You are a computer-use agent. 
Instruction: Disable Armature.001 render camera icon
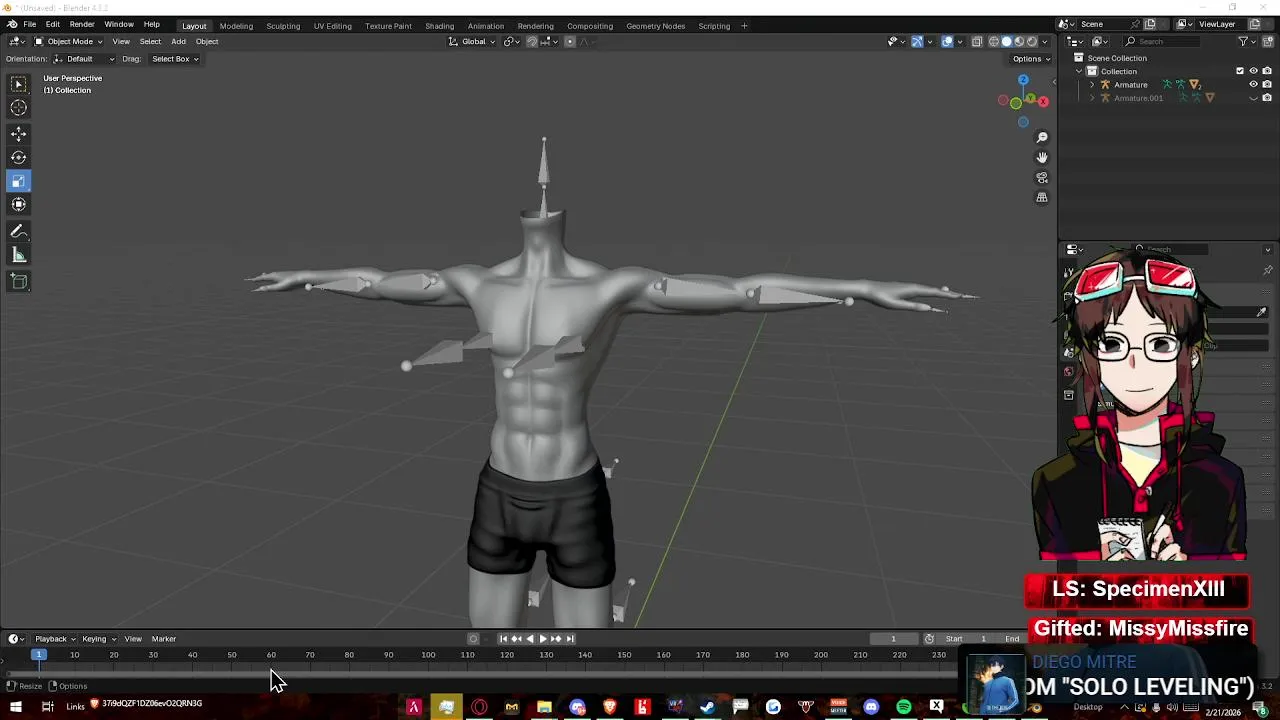[1267, 98]
